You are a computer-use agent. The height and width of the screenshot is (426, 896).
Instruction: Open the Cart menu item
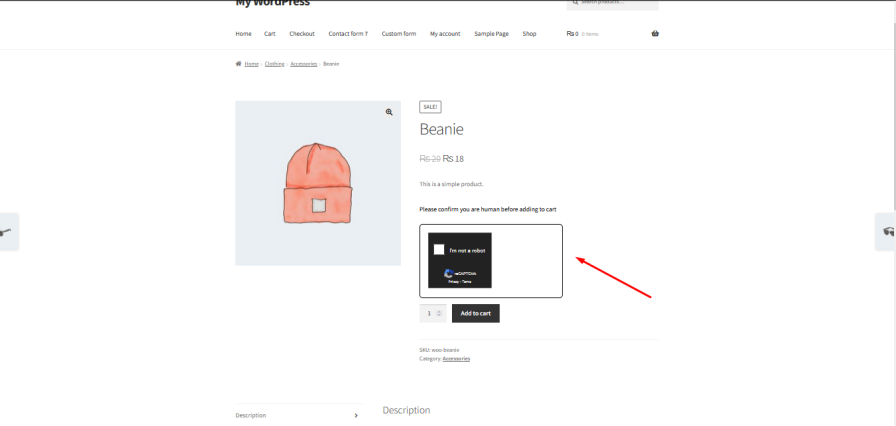[x=270, y=34]
